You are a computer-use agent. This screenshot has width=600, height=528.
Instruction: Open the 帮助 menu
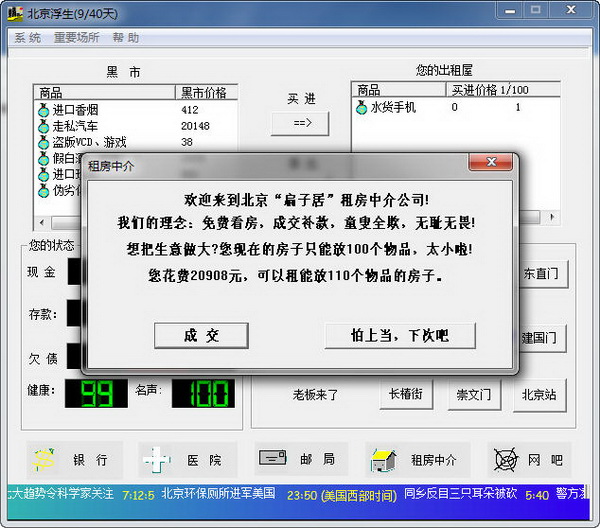pos(126,37)
